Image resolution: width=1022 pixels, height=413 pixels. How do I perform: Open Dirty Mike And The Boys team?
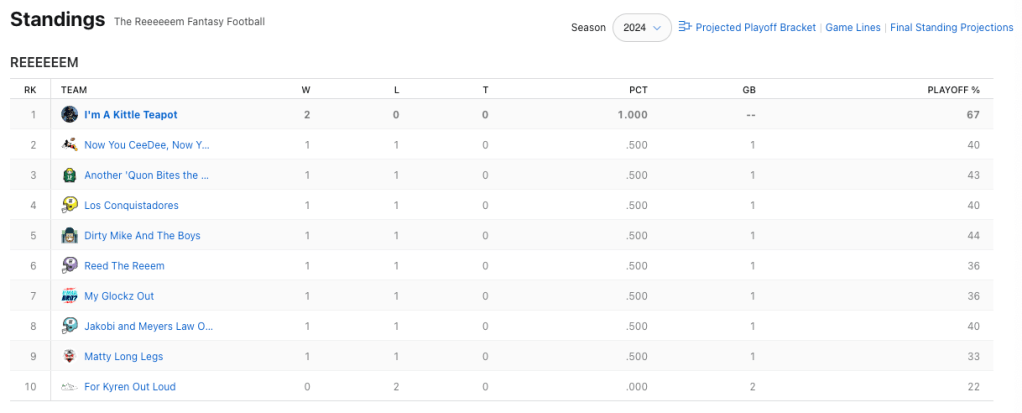point(142,236)
